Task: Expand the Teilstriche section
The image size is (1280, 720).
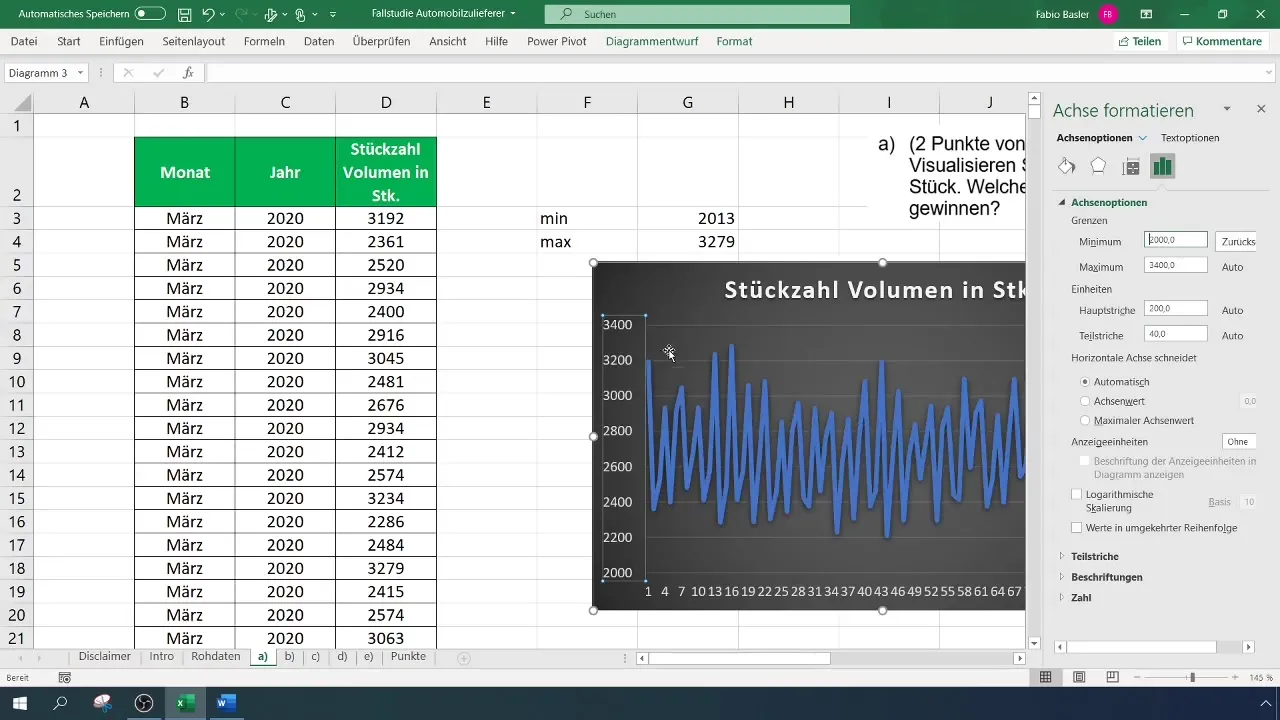Action: pos(1062,556)
